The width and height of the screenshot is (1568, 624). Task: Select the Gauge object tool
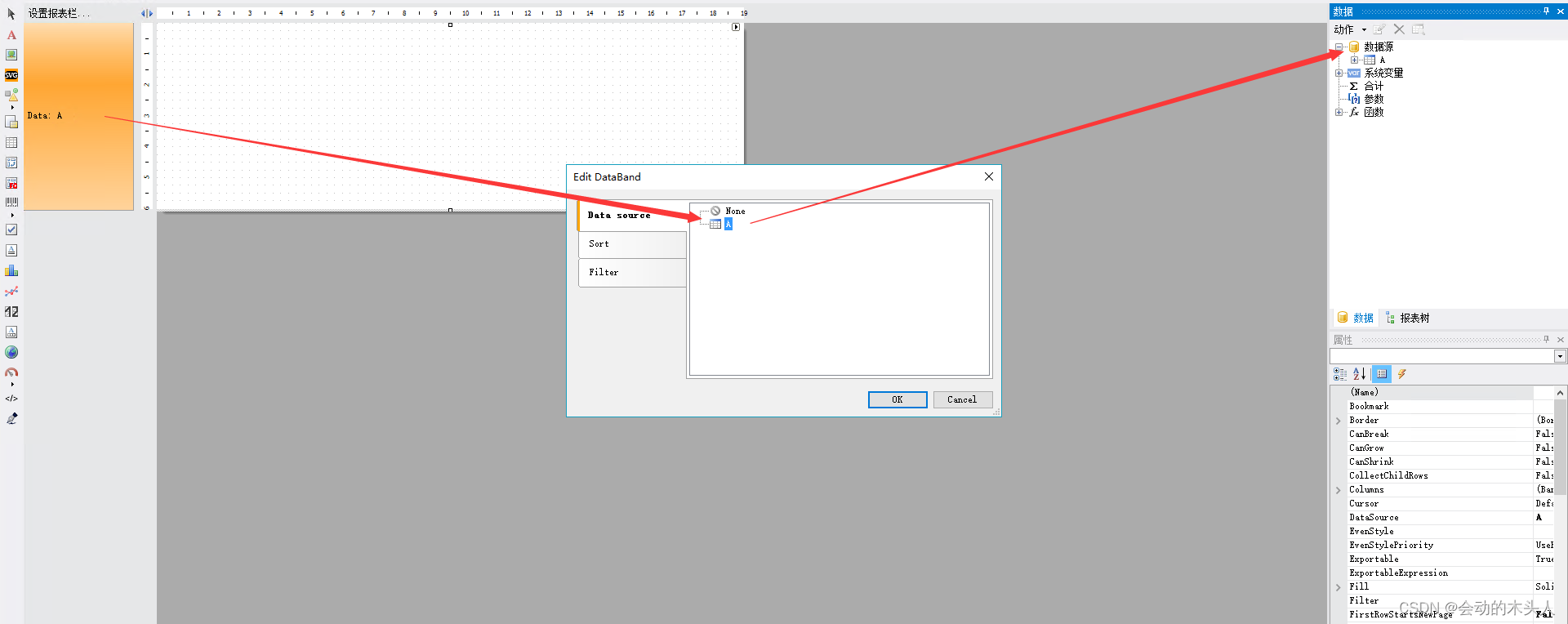(11, 372)
